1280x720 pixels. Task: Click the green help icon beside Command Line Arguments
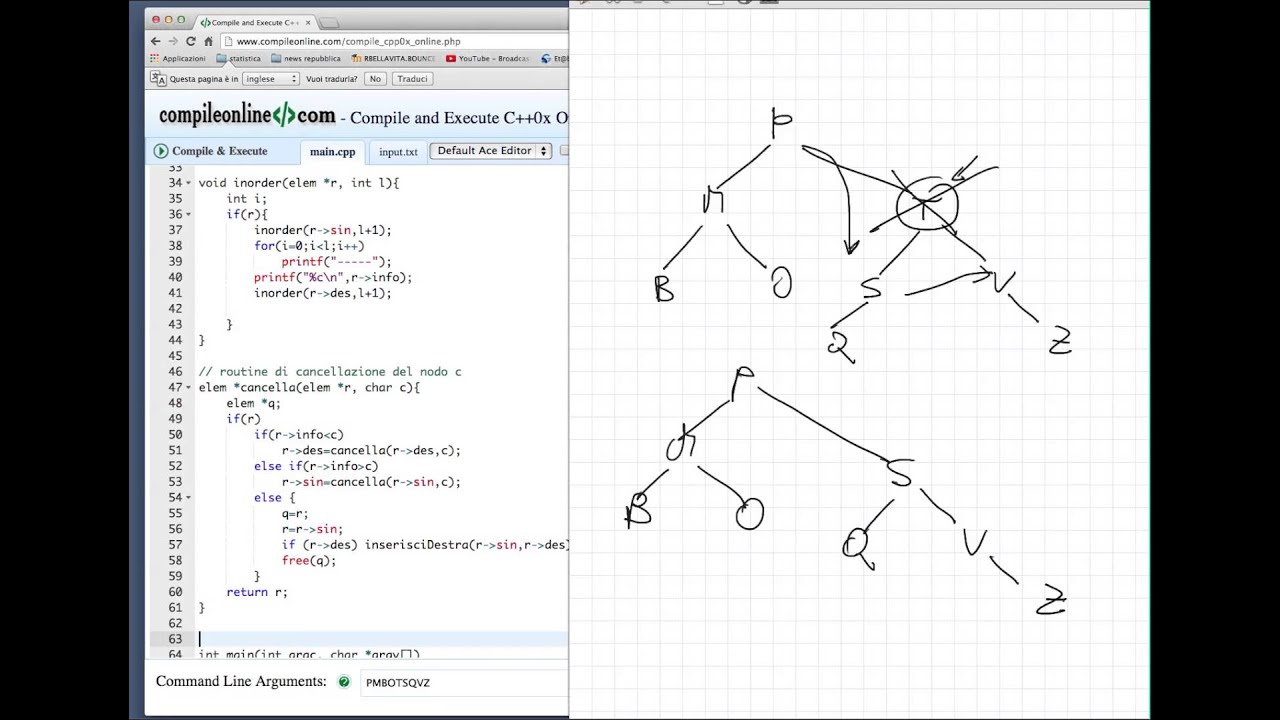click(x=344, y=682)
